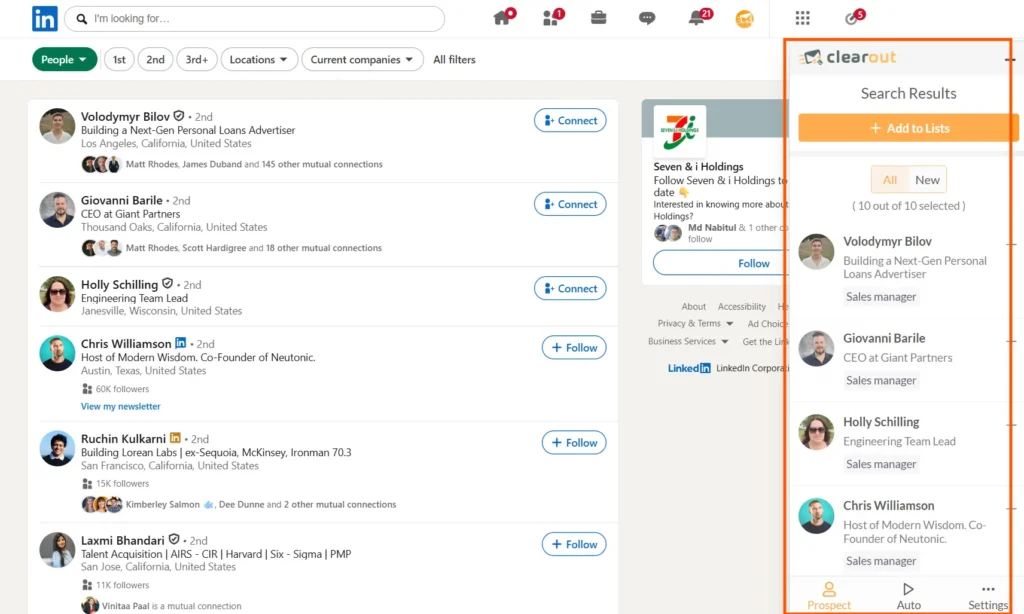Open the Jobs briefcase icon
This screenshot has width=1024, height=614.
click(x=598, y=18)
